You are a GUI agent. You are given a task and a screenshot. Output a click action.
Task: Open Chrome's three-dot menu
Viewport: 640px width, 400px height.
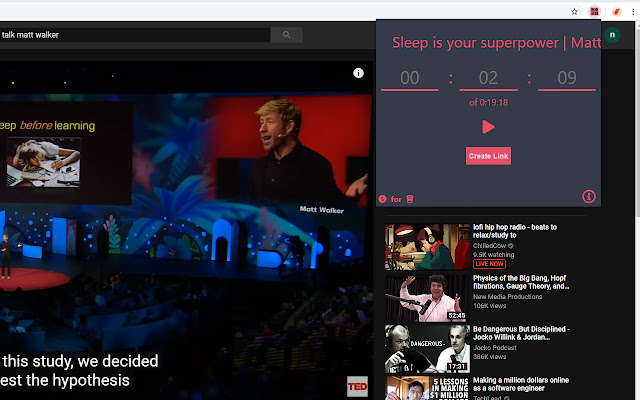tap(633, 11)
